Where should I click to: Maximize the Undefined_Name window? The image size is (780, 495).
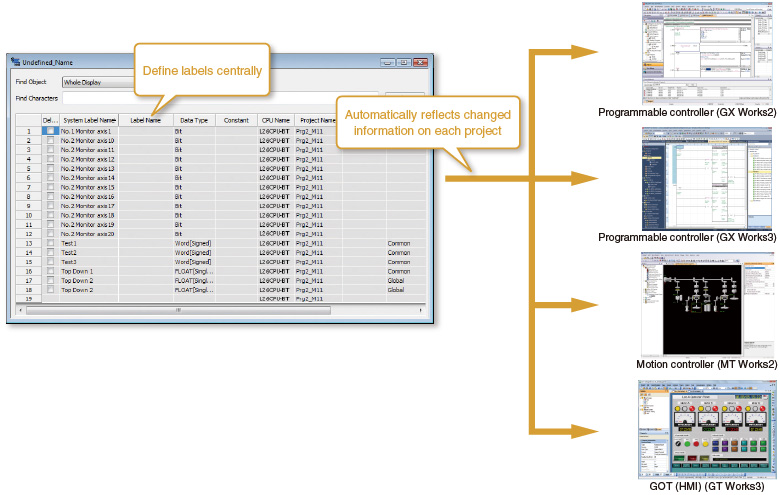tap(403, 62)
